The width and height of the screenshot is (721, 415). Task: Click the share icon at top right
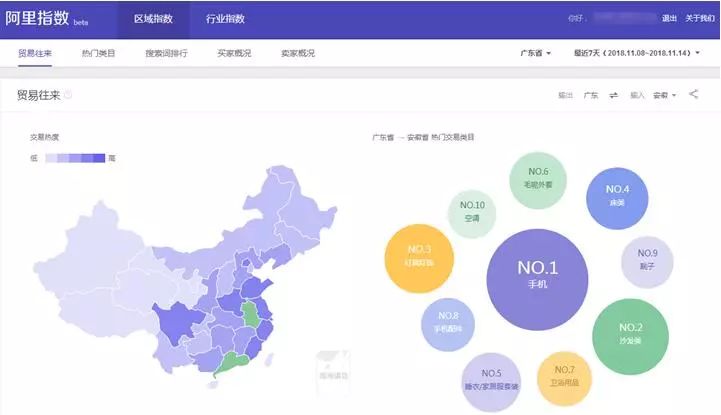point(694,95)
